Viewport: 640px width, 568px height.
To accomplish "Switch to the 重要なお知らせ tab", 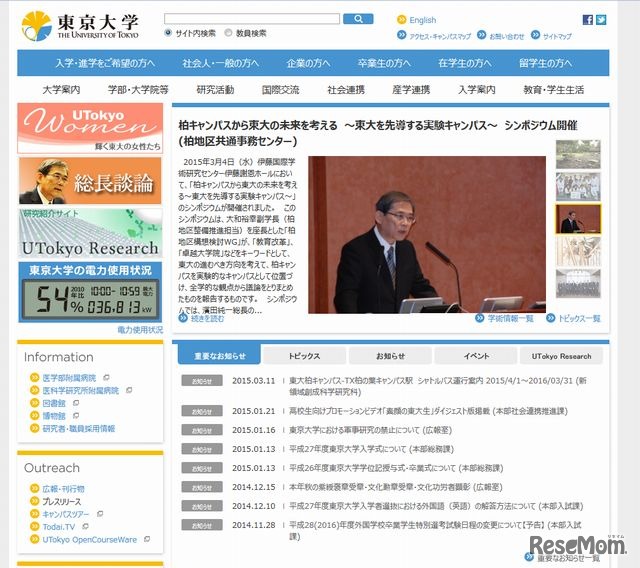I will coord(219,355).
